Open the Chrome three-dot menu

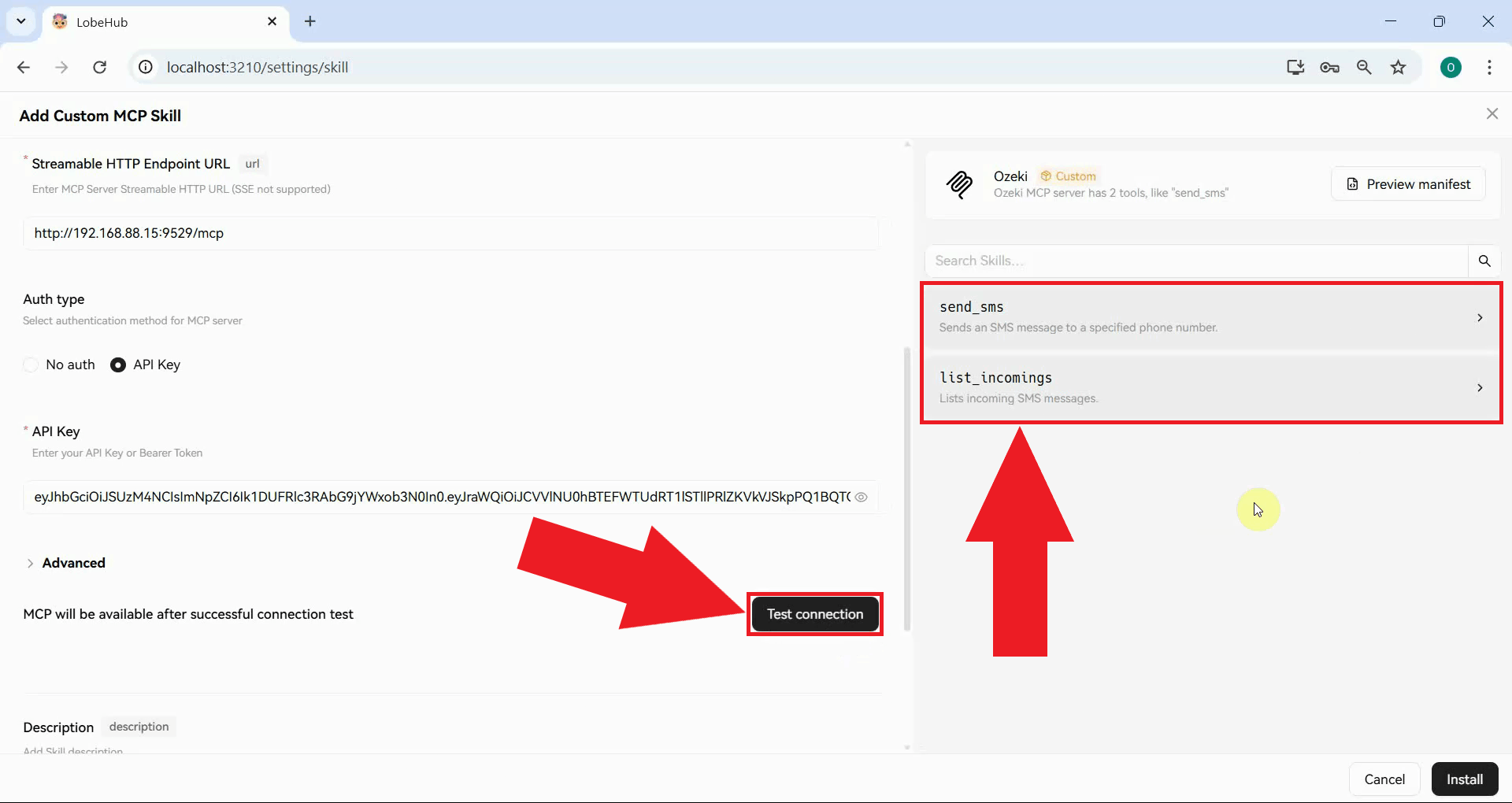click(x=1489, y=68)
